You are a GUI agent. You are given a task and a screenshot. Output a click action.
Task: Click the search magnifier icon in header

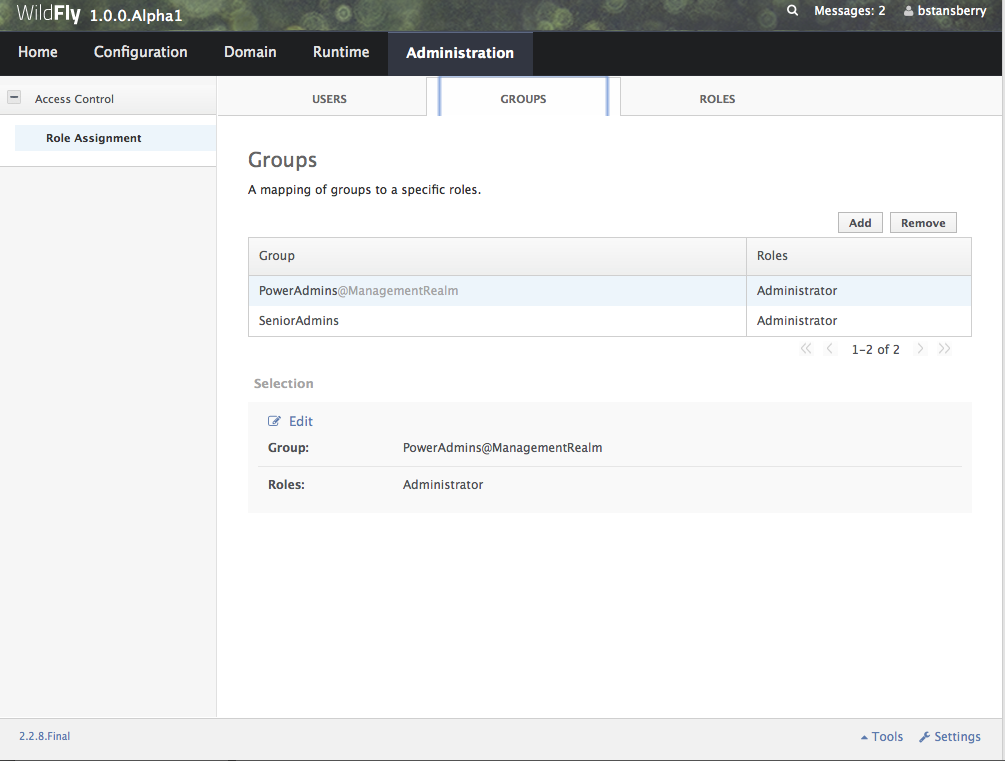(x=792, y=11)
